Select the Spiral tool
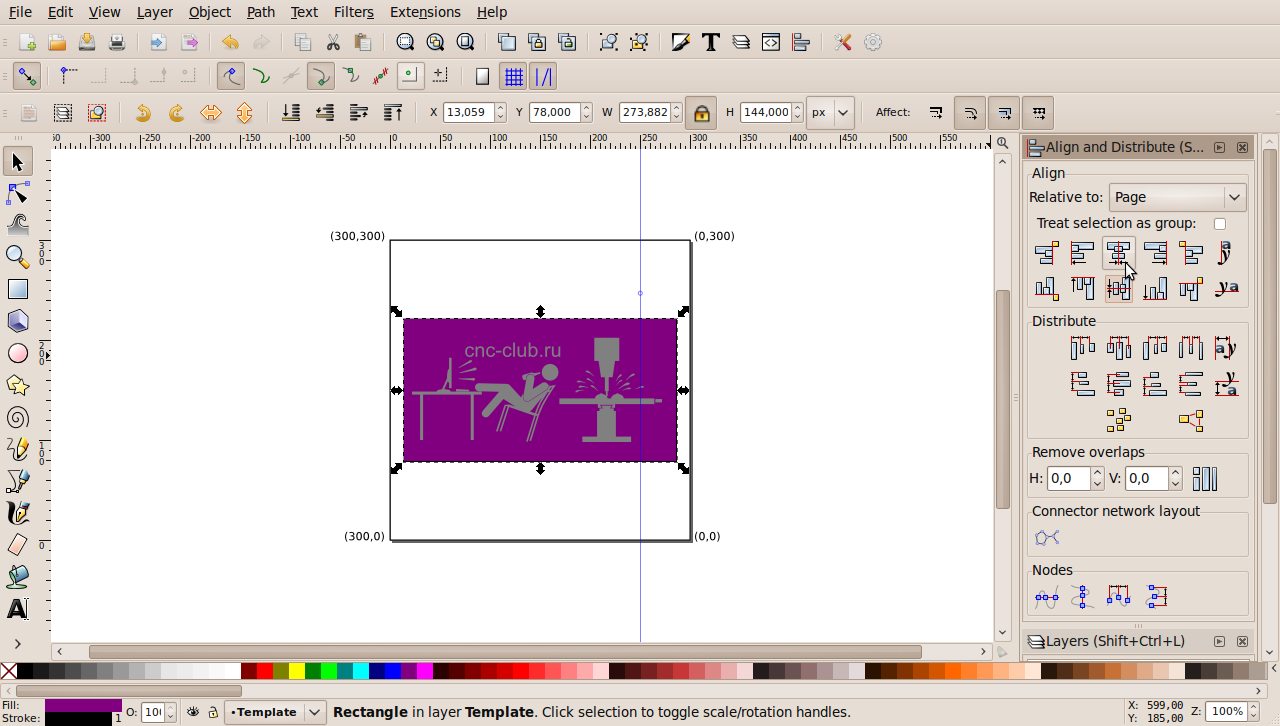Screen dimensions: 1280x726 (x=17, y=417)
